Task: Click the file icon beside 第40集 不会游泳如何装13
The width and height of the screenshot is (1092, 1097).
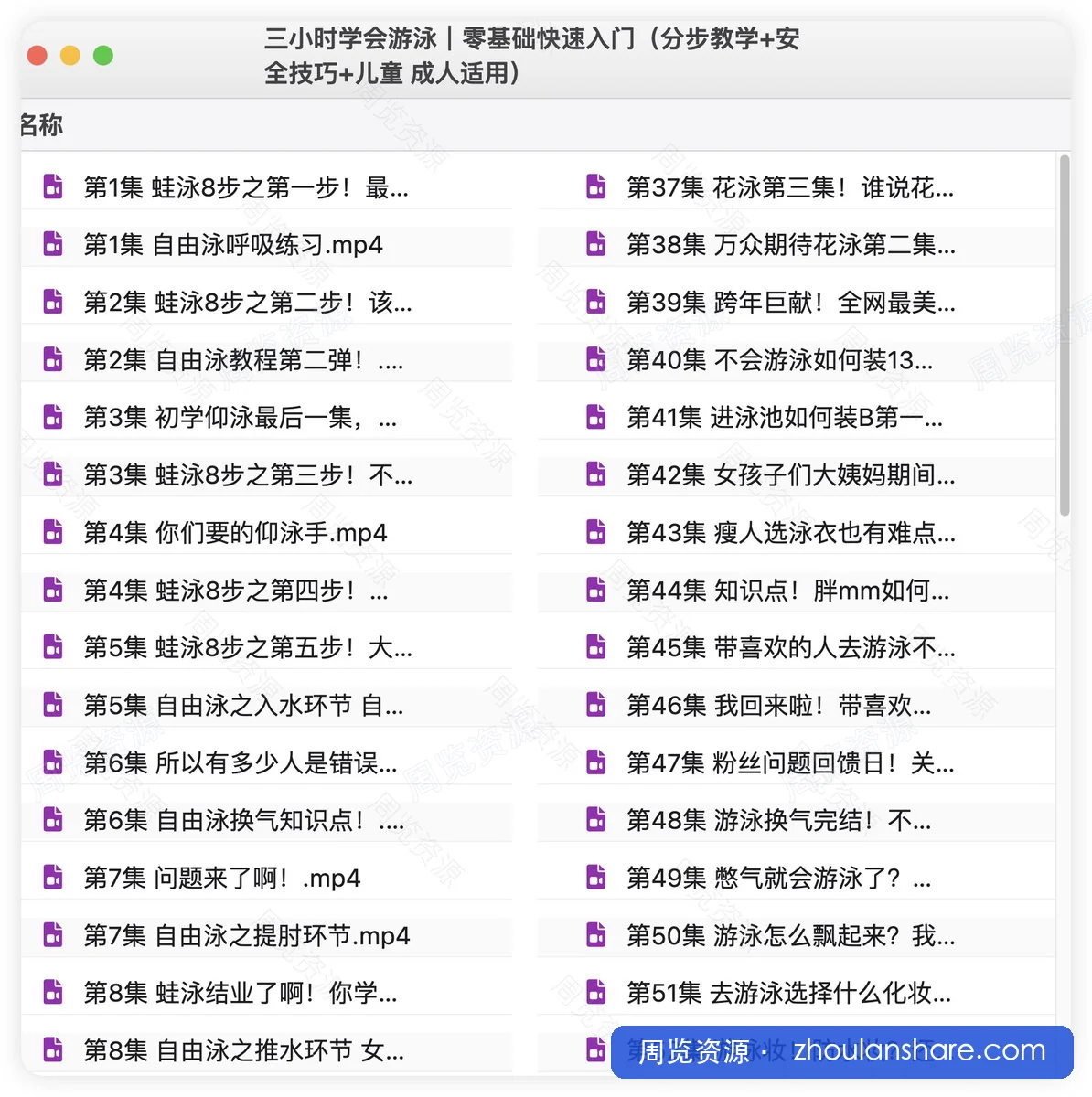Action: tap(596, 359)
